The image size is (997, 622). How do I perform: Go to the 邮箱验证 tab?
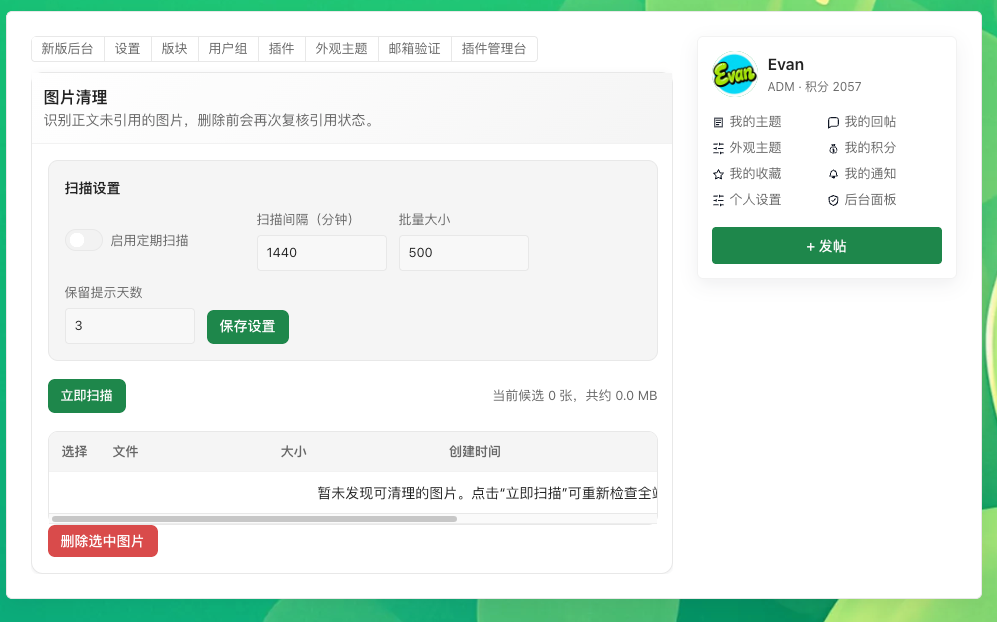(x=415, y=49)
